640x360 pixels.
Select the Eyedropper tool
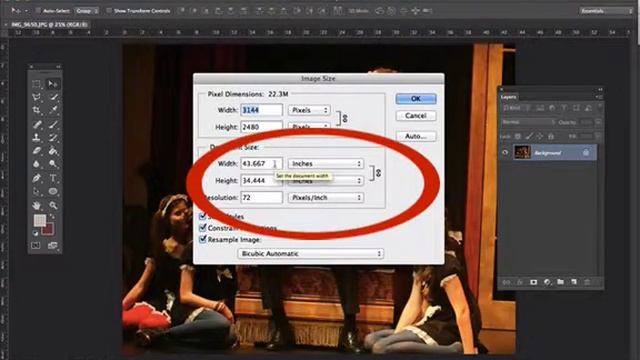tap(53, 110)
